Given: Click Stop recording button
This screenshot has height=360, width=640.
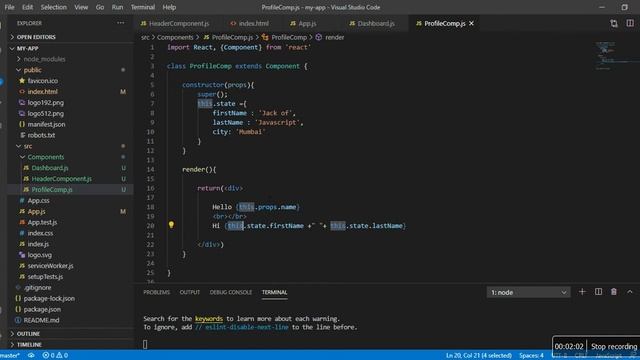Looking at the screenshot, I should coord(614,347).
